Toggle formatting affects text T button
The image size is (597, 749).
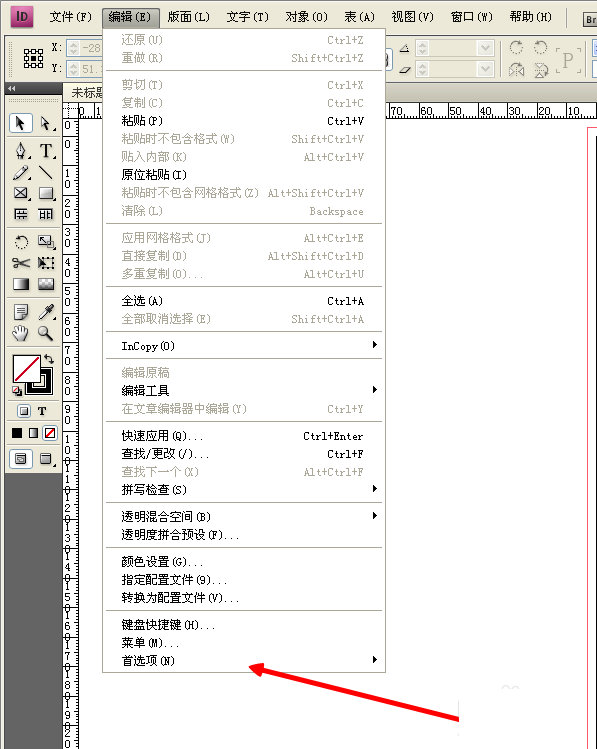click(42, 411)
